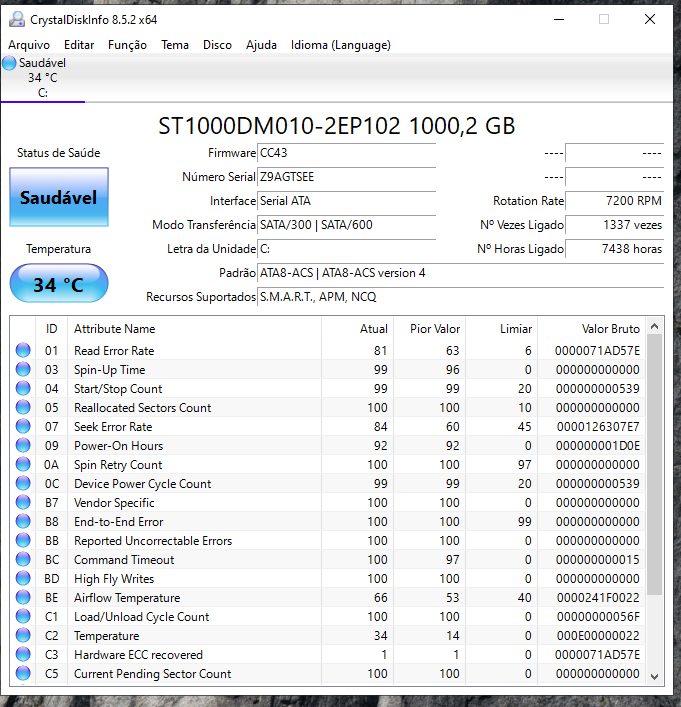
Task: Click the blue health icon of drive C:
Action: [x=9, y=63]
